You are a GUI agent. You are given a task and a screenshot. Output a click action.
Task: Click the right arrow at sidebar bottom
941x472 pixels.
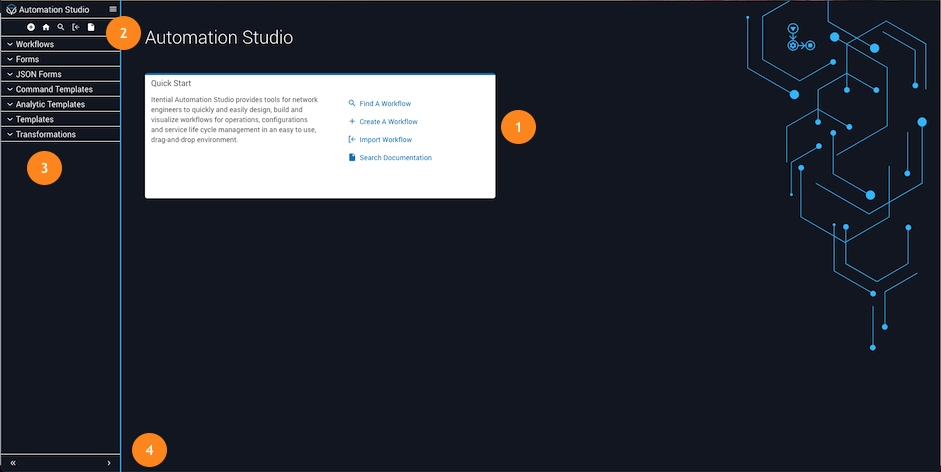(109, 463)
